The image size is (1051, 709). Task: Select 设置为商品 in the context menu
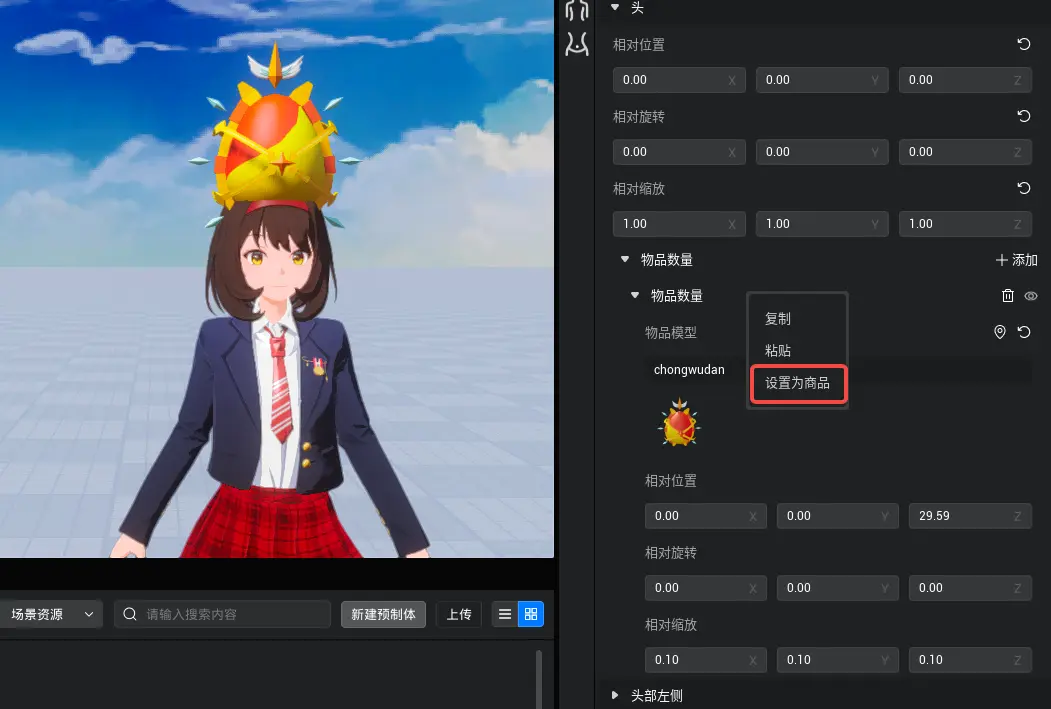tap(798, 383)
